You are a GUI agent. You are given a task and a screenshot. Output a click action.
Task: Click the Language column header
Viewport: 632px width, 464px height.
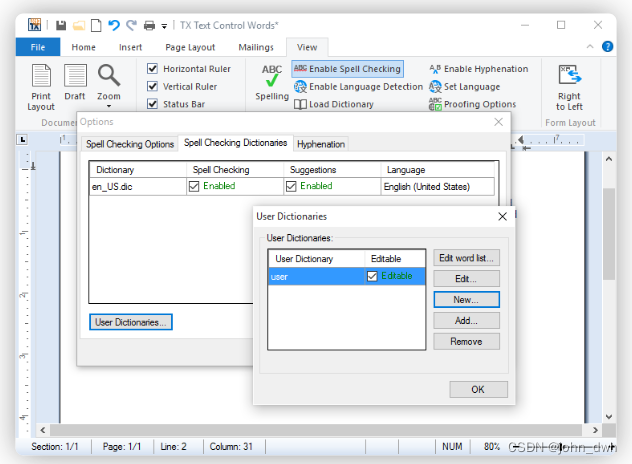(438, 170)
